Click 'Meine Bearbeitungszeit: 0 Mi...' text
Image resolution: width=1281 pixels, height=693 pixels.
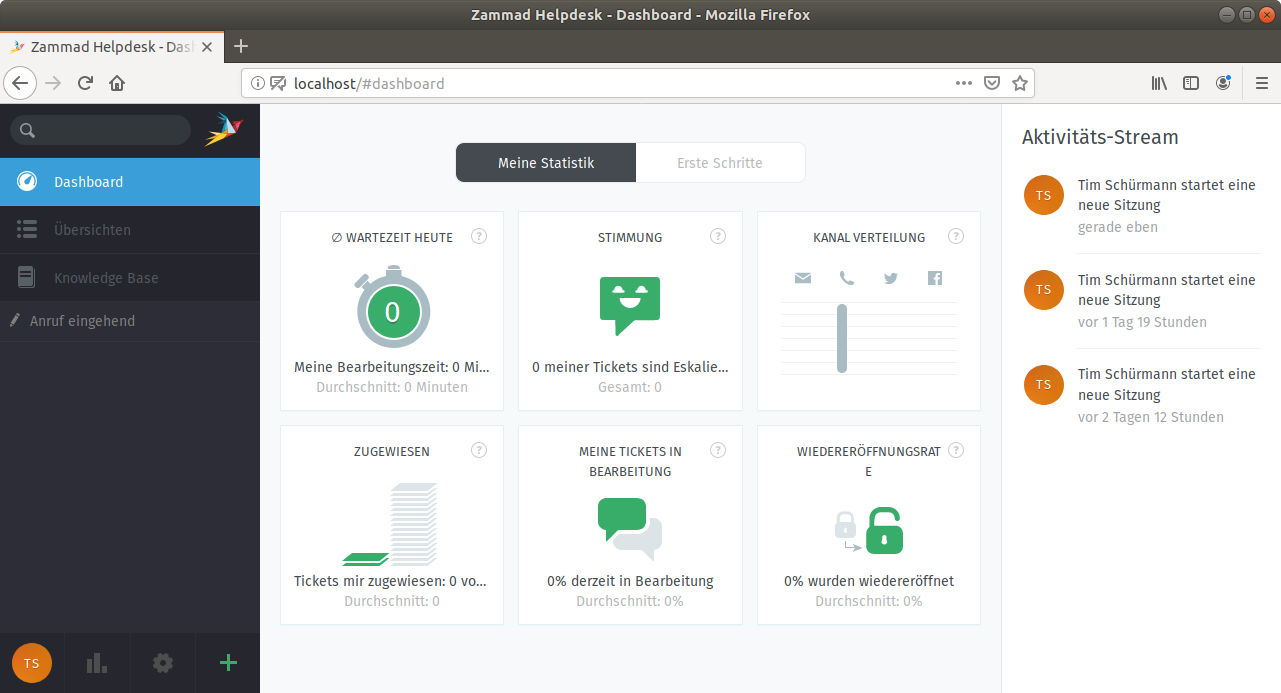tap(392, 367)
